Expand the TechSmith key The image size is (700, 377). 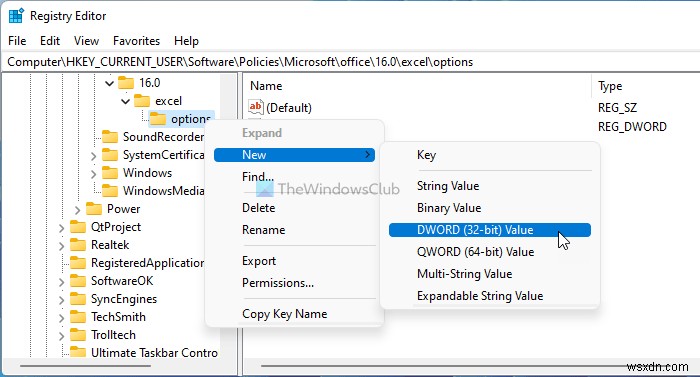click(x=61, y=318)
